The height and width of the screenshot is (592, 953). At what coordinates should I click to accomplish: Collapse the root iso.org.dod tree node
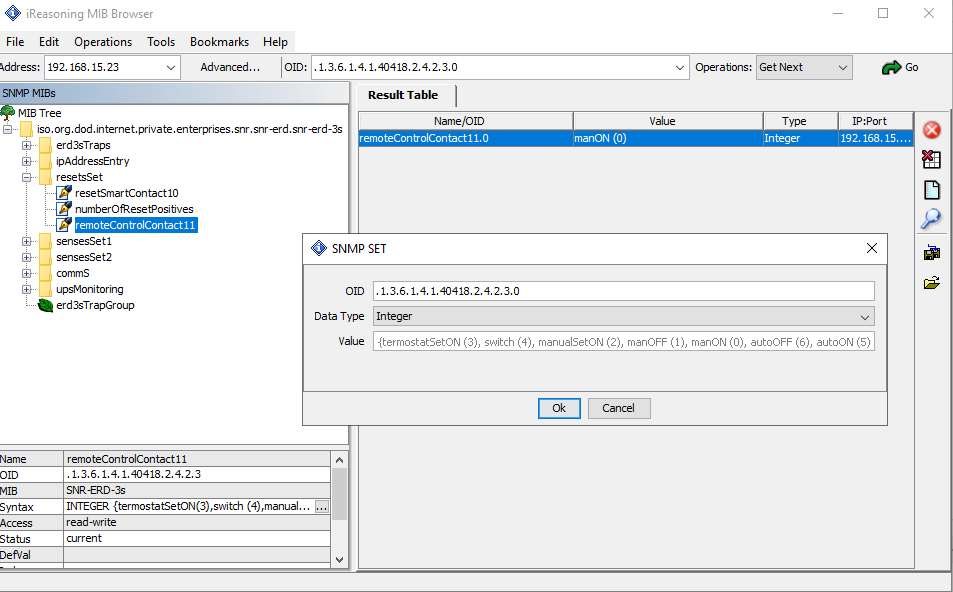coord(7,129)
